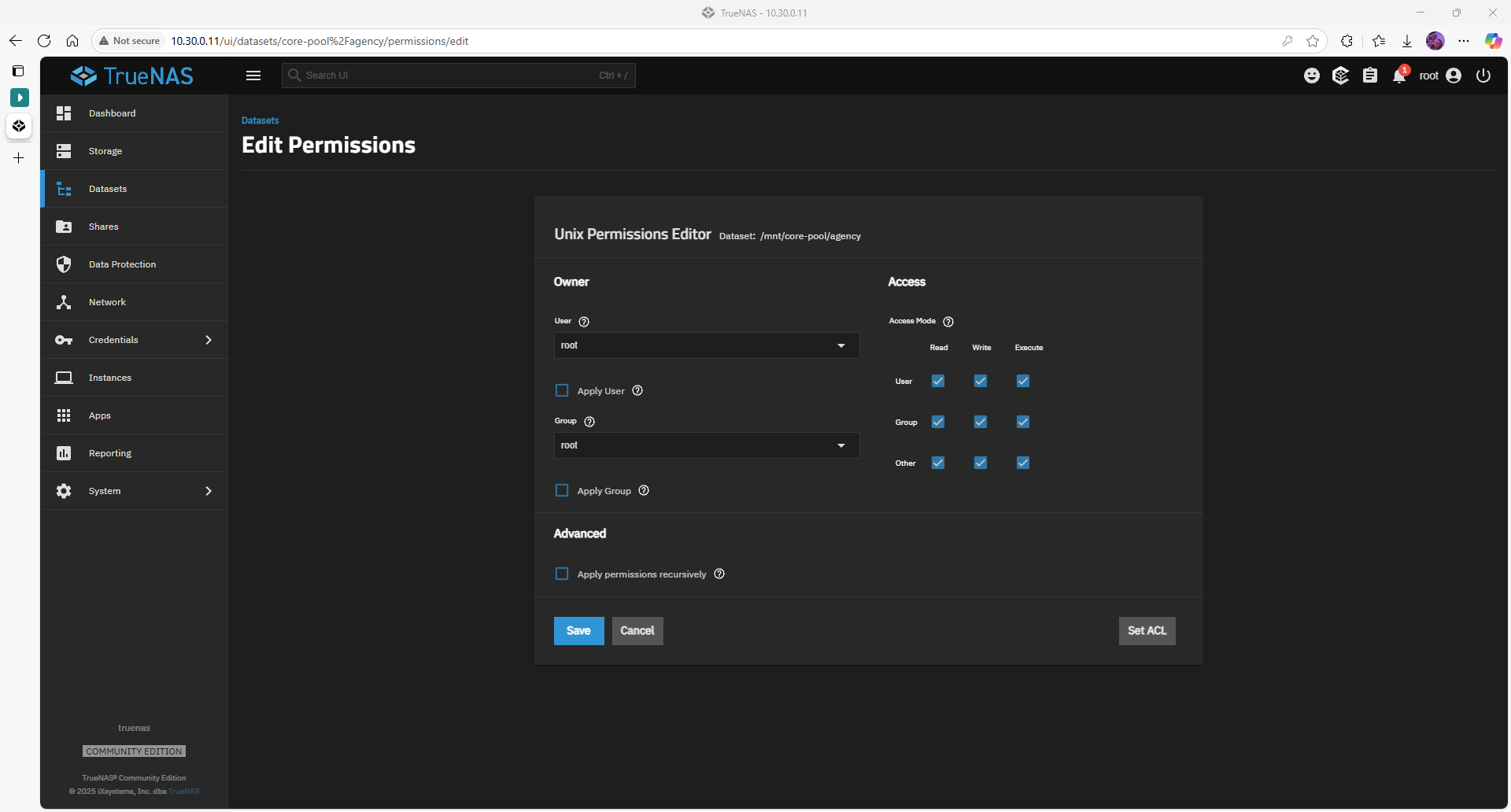Click the Reporting chart icon

pos(64,453)
